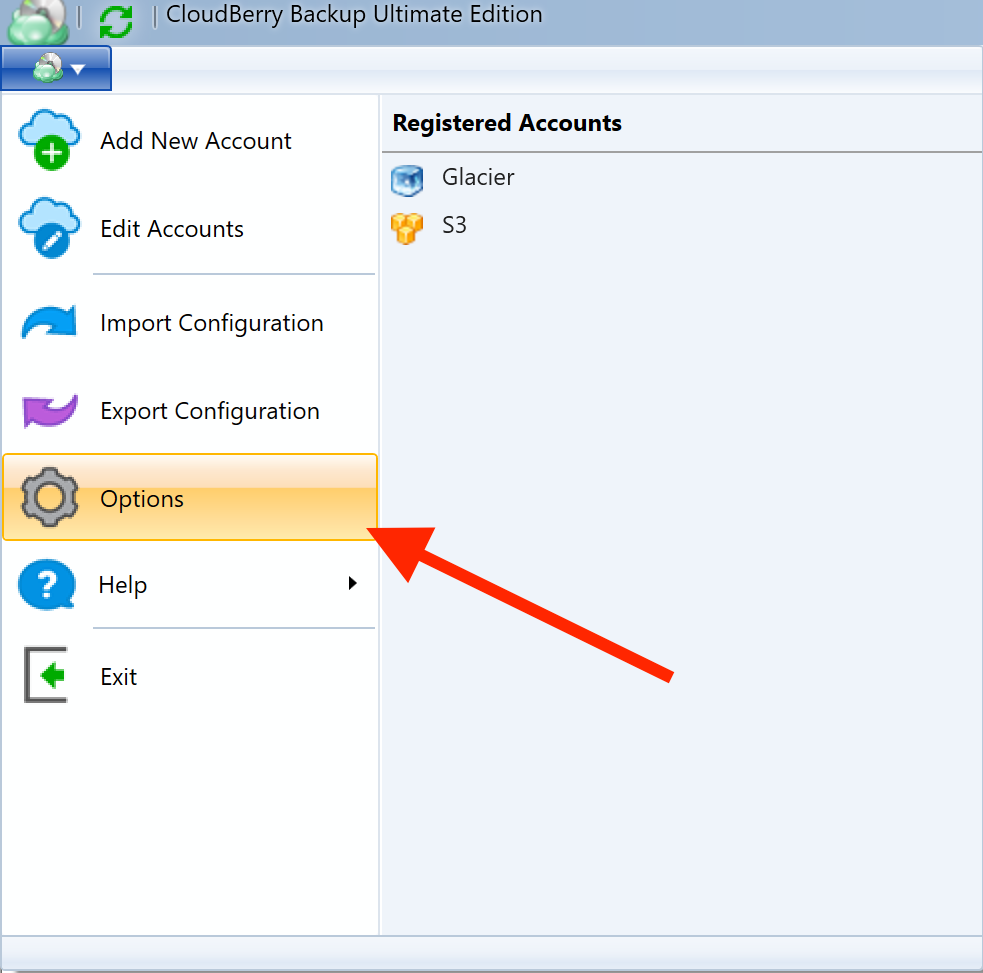Viewport: 983px width, 973px height.
Task: Click the Glacier ice cube icon
Action: click(407, 180)
